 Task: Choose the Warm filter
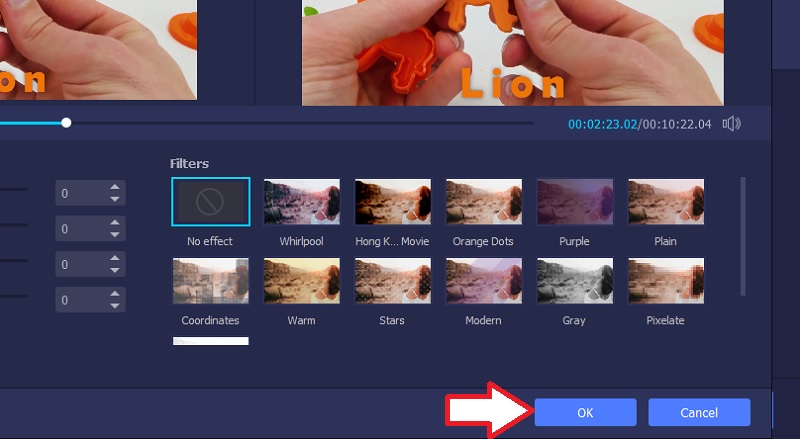pos(302,281)
